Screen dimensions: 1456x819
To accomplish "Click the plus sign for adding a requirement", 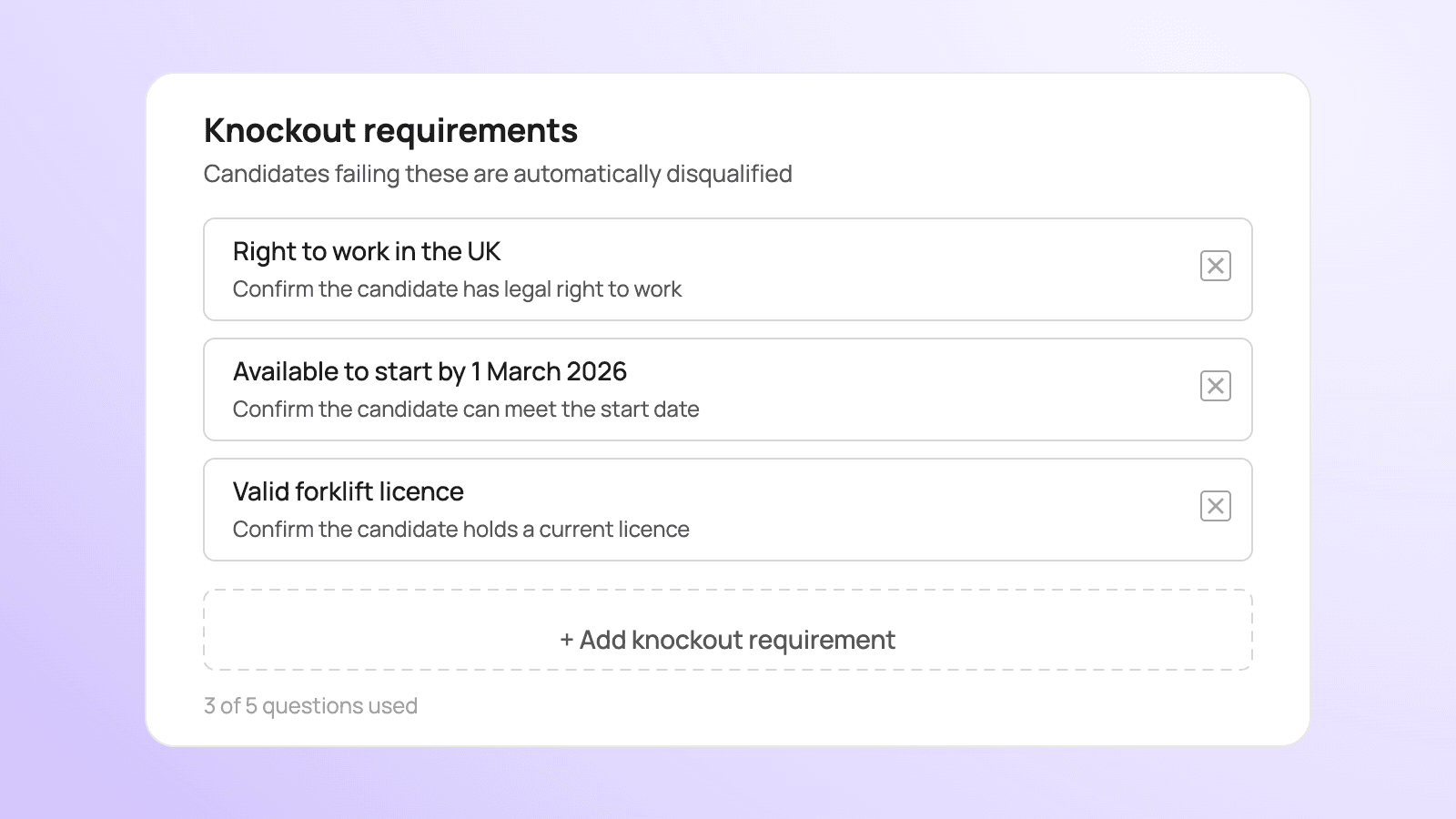I will 566,640.
